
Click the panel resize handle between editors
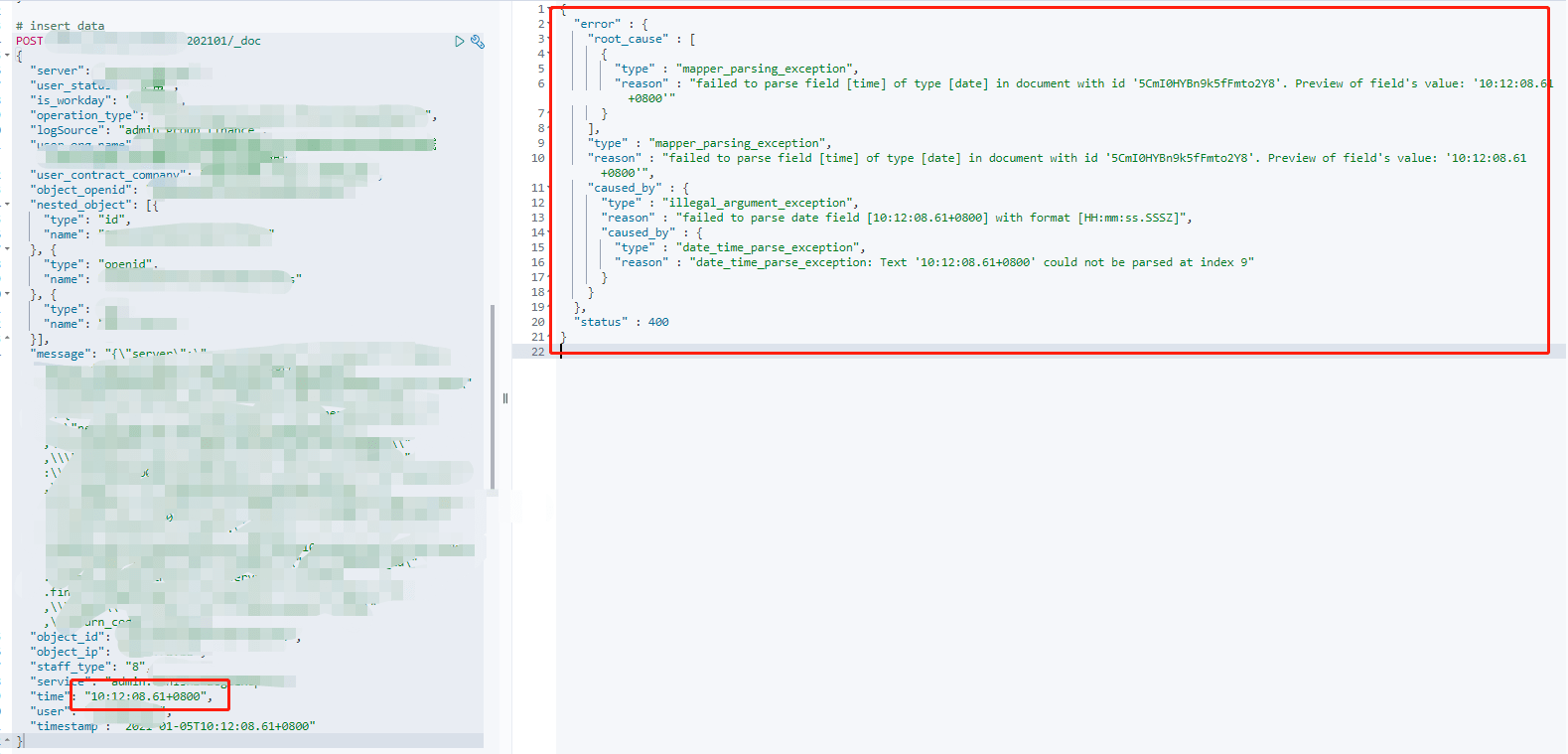pos(505,398)
